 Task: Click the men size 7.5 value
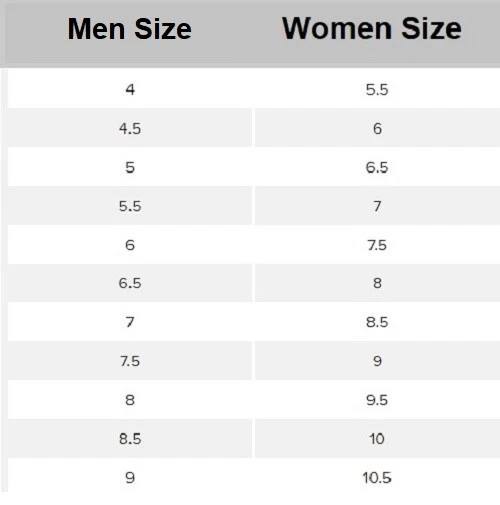pyautogui.click(x=130, y=361)
